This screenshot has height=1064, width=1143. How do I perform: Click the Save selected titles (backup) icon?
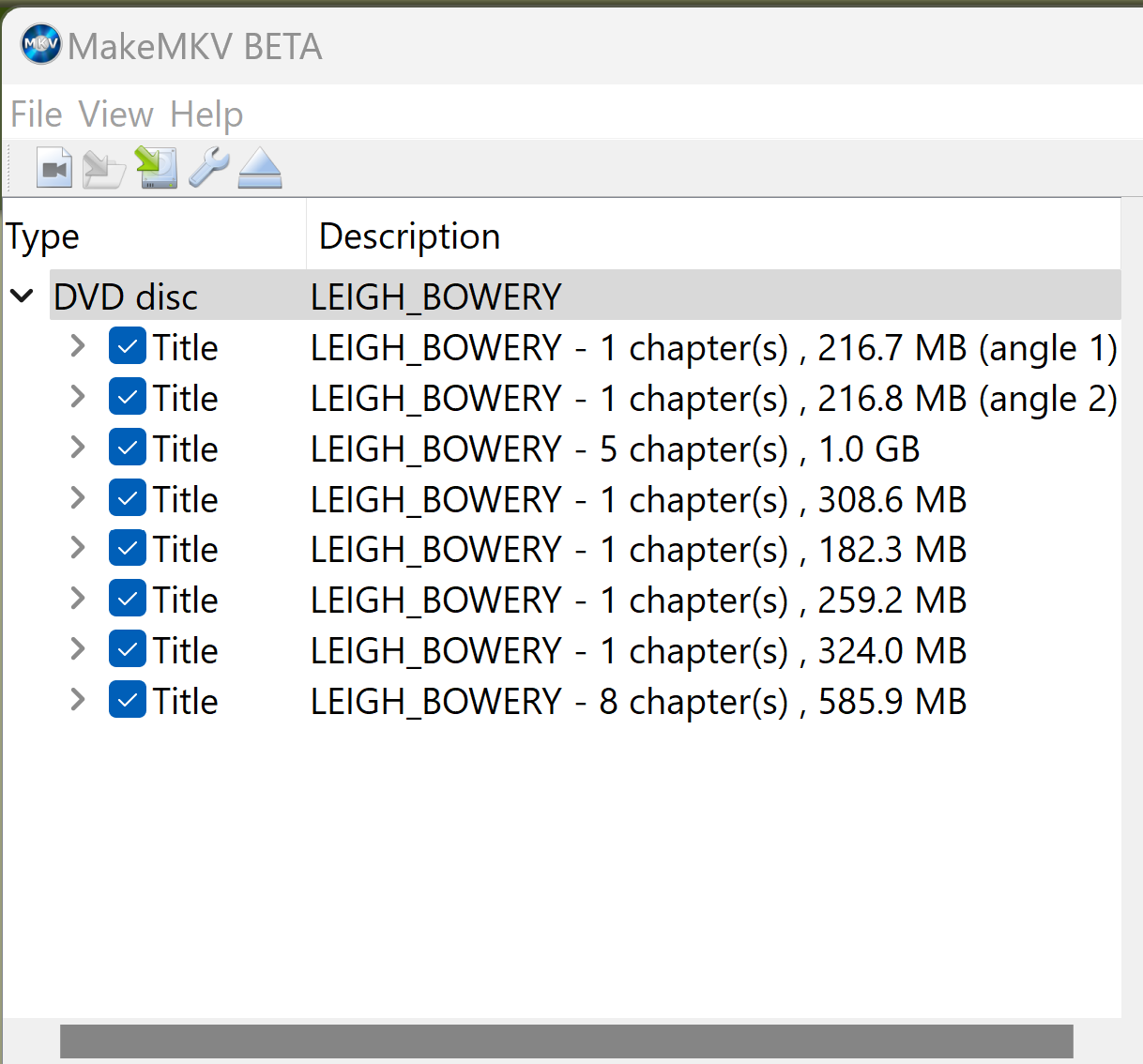click(156, 168)
